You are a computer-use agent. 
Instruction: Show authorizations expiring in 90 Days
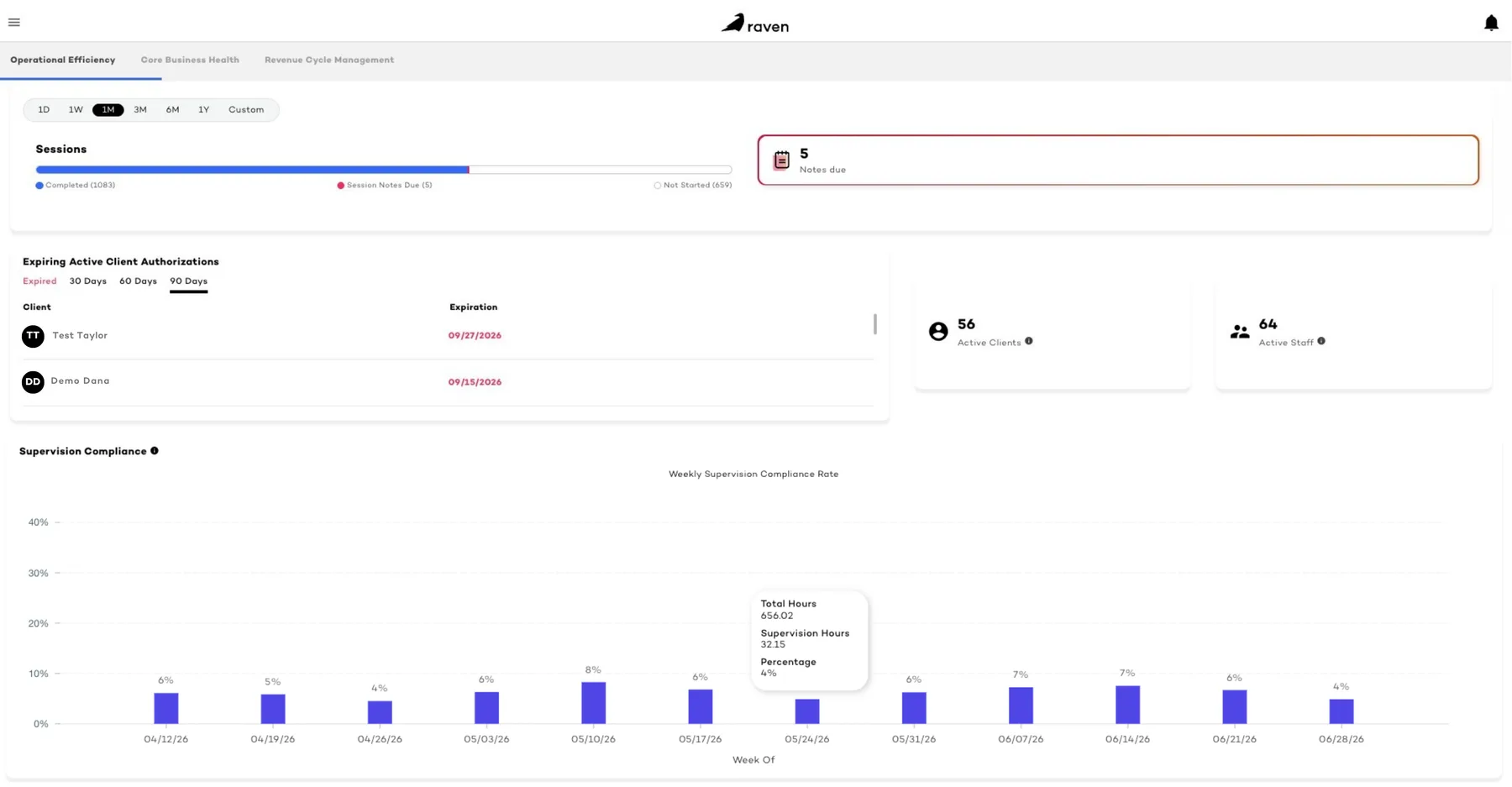(x=188, y=281)
